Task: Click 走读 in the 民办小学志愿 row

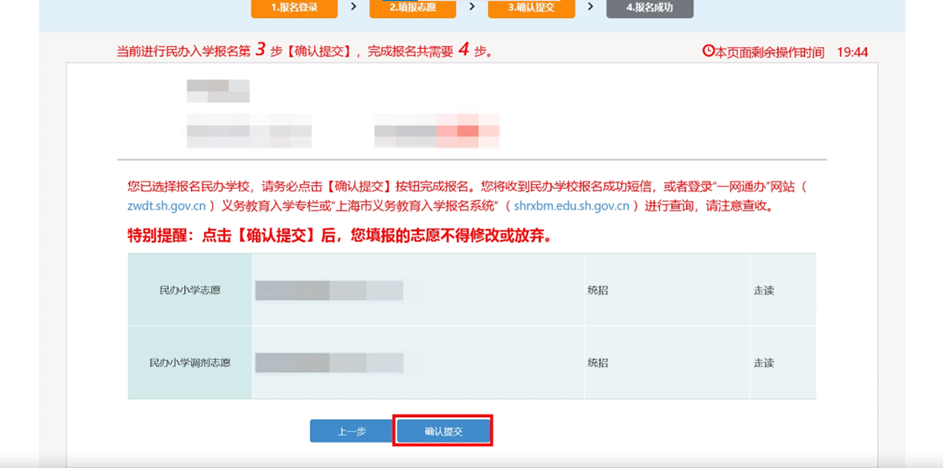Action: 764,290
